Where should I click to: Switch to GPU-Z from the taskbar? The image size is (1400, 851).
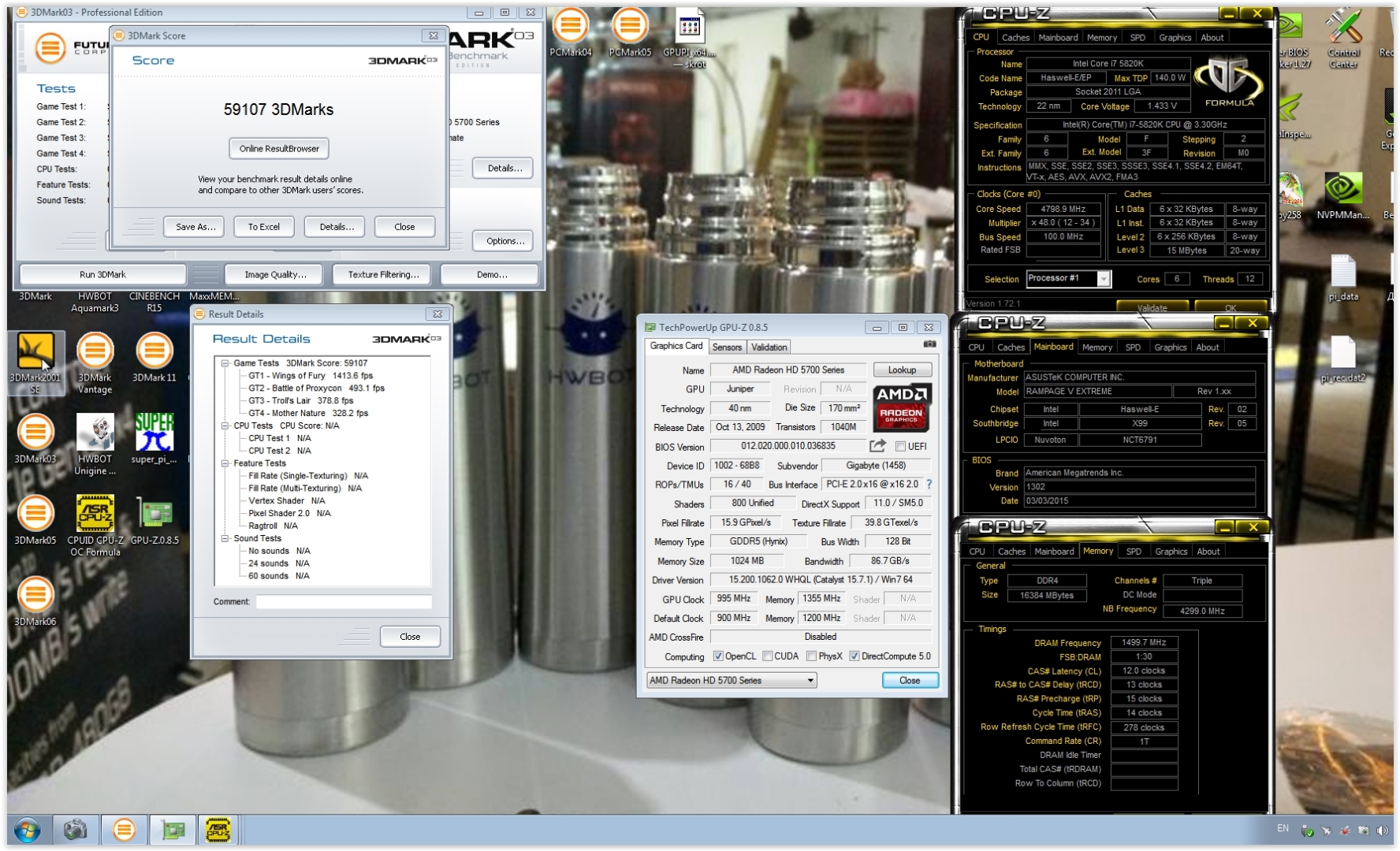pyautogui.click(x=173, y=830)
